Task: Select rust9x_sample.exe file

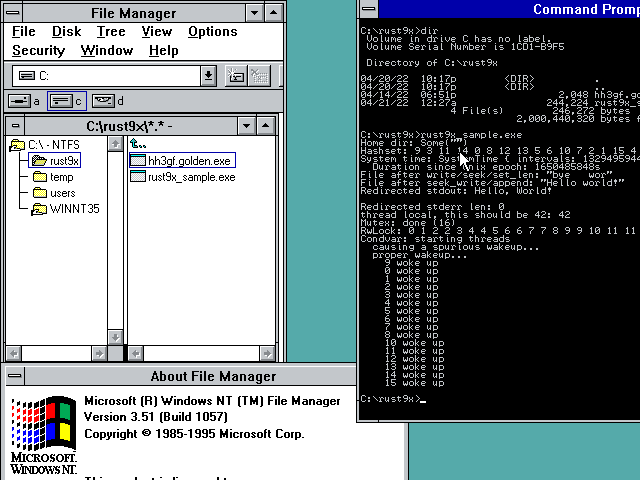Action: (x=190, y=177)
